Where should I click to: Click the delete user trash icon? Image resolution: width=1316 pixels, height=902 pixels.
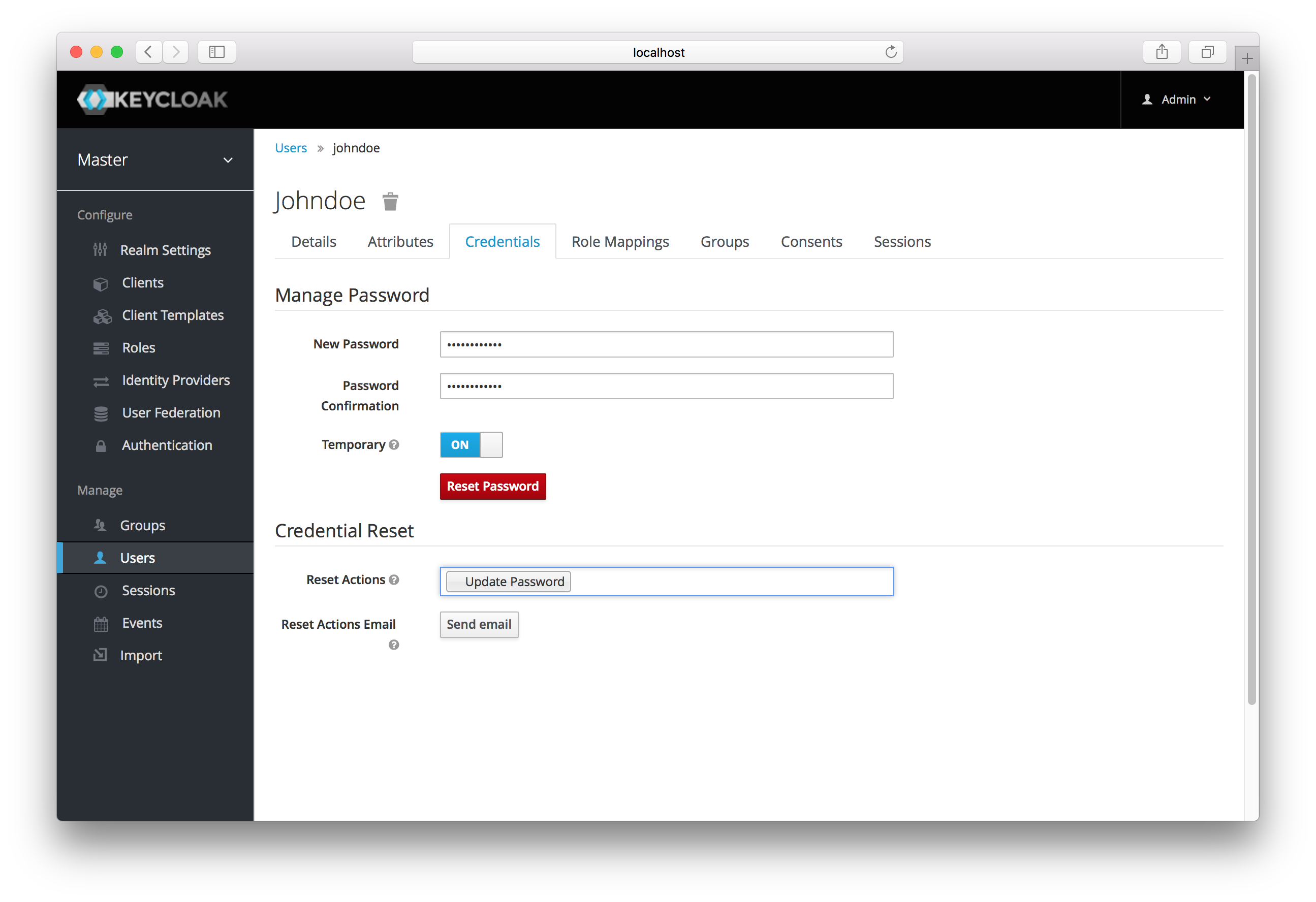[x=390, y=200]
